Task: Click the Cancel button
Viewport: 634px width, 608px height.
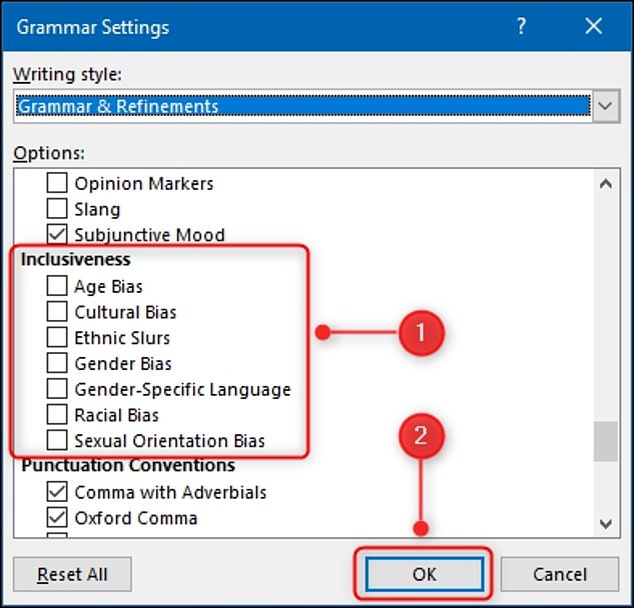Action: [x=560, y=575]
